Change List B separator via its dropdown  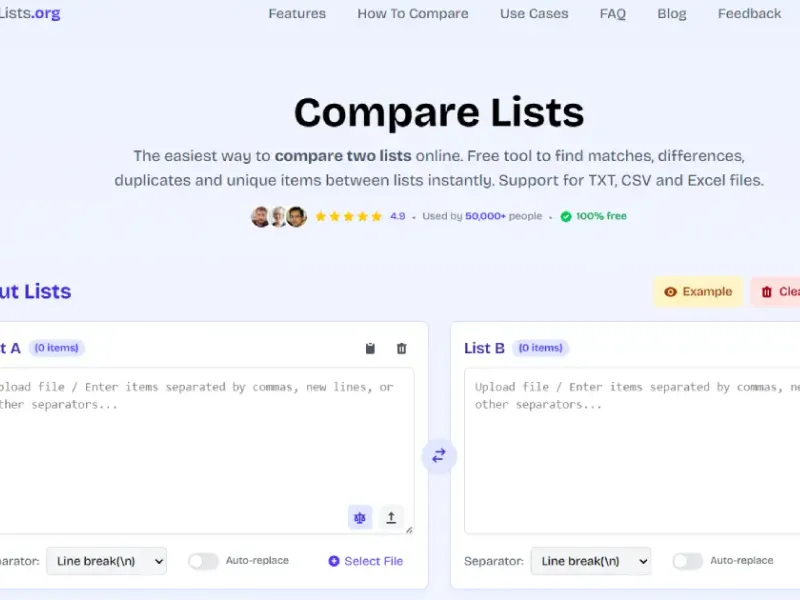pos(591,561)
